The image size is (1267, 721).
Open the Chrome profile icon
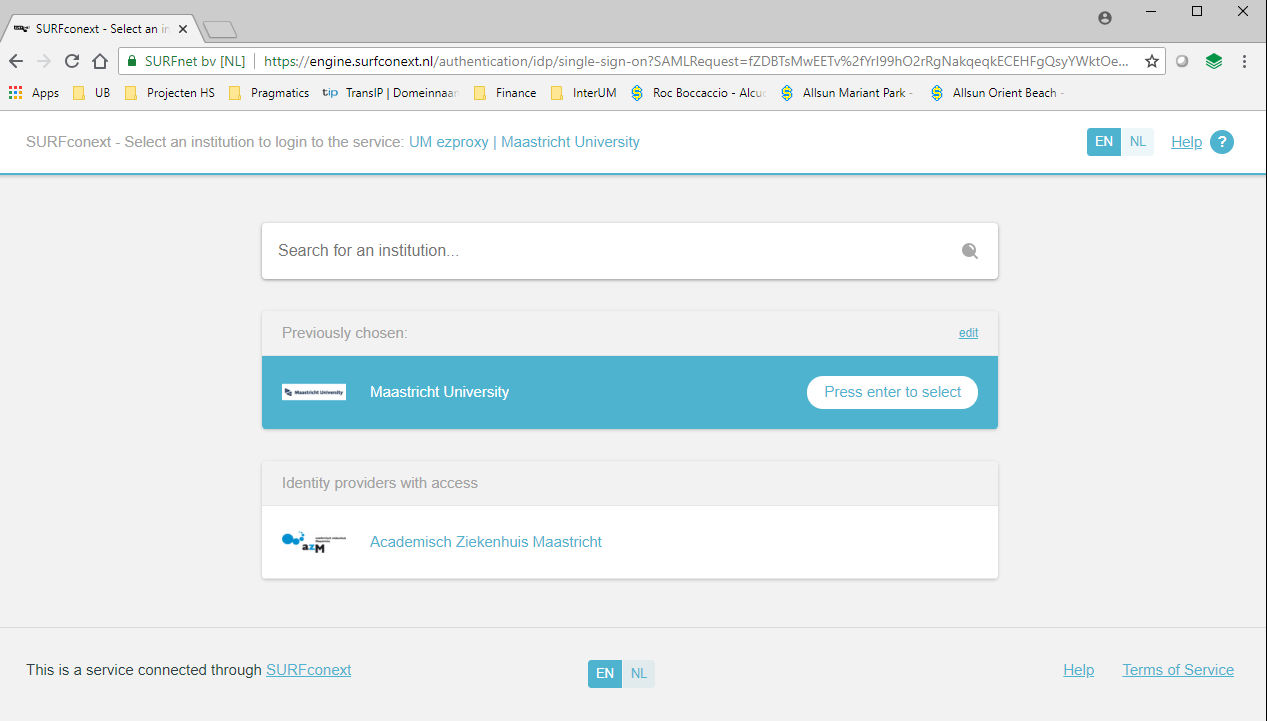tap(1104, 17)
